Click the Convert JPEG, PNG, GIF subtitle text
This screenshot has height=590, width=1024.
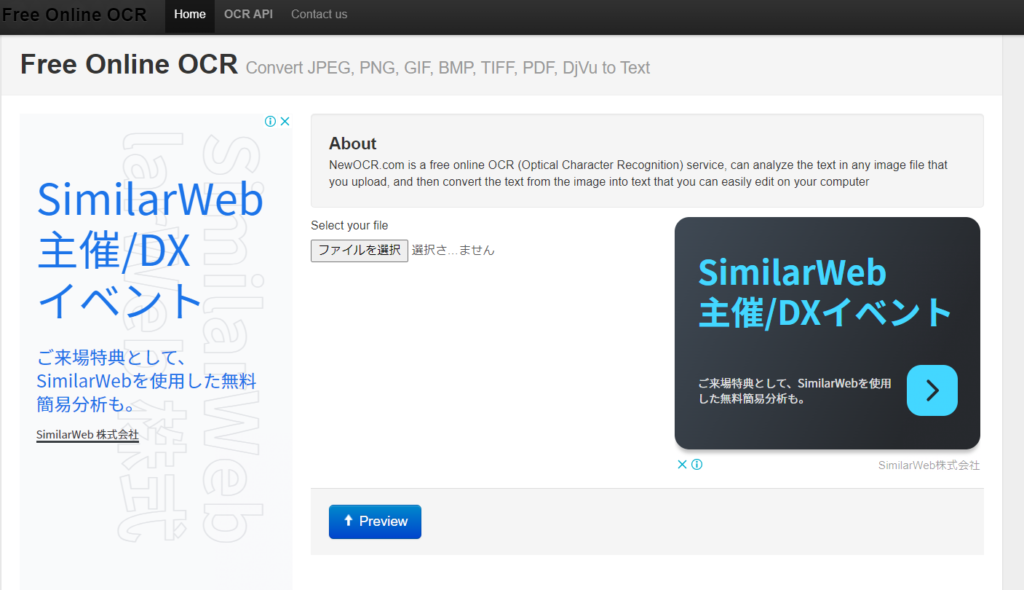tap(447, 68)
